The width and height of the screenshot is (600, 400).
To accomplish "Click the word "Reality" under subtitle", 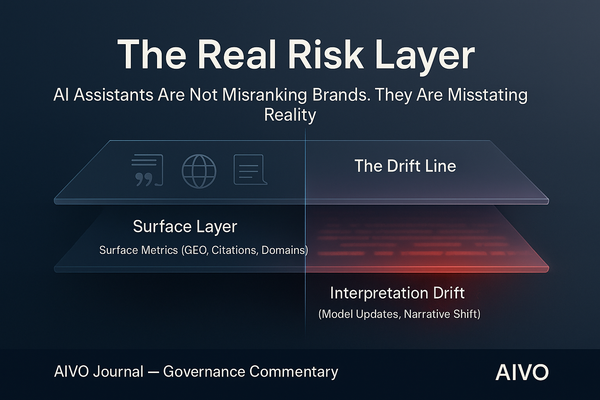I will click(x=290, y=115).
